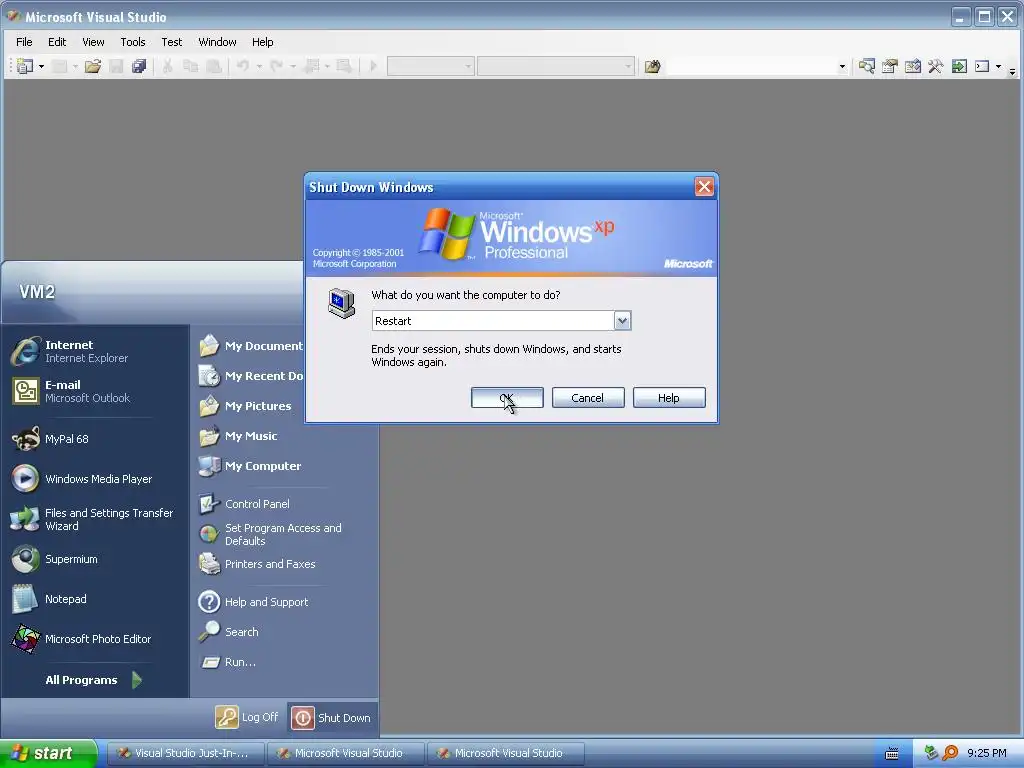Click the Save All toolbar icon

tap(139, 66)
